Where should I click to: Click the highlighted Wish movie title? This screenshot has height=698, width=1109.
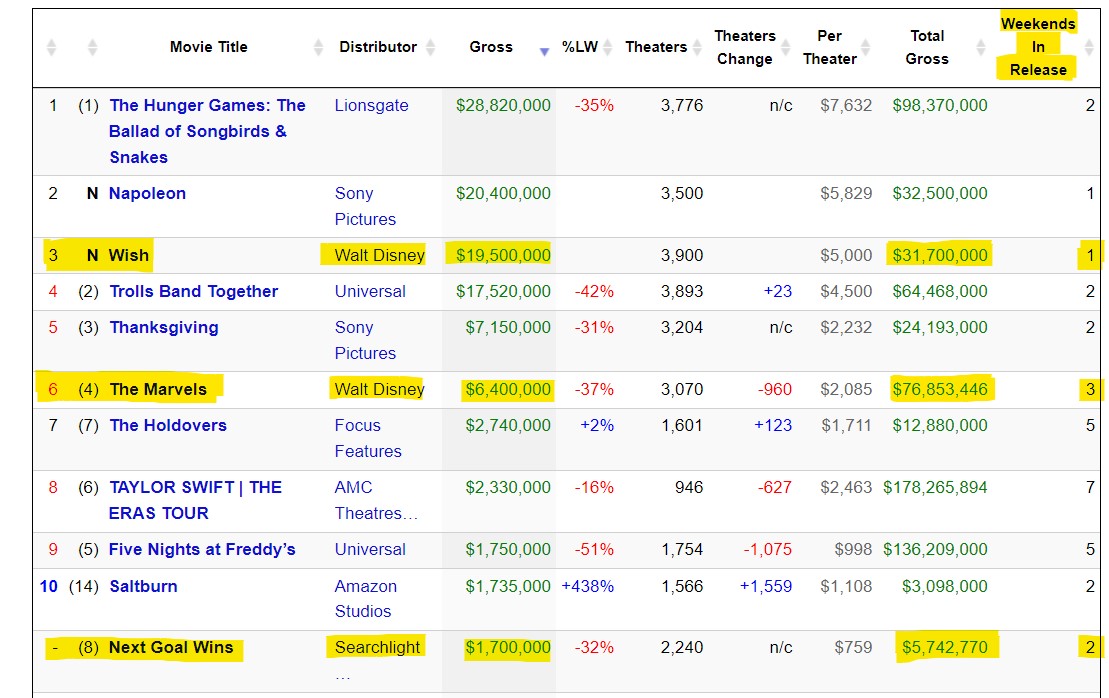[128, 256]
